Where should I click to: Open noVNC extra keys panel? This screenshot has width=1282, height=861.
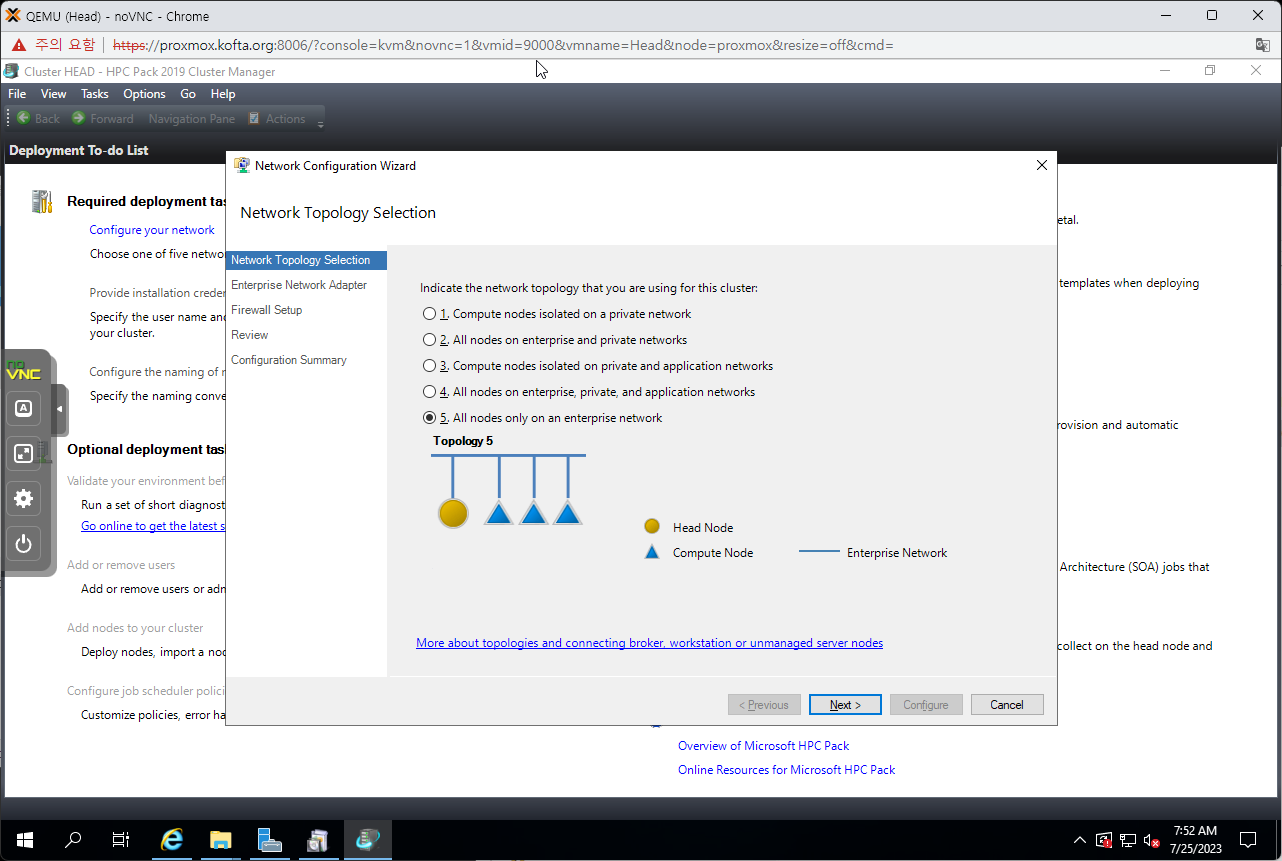click(24, 408)
